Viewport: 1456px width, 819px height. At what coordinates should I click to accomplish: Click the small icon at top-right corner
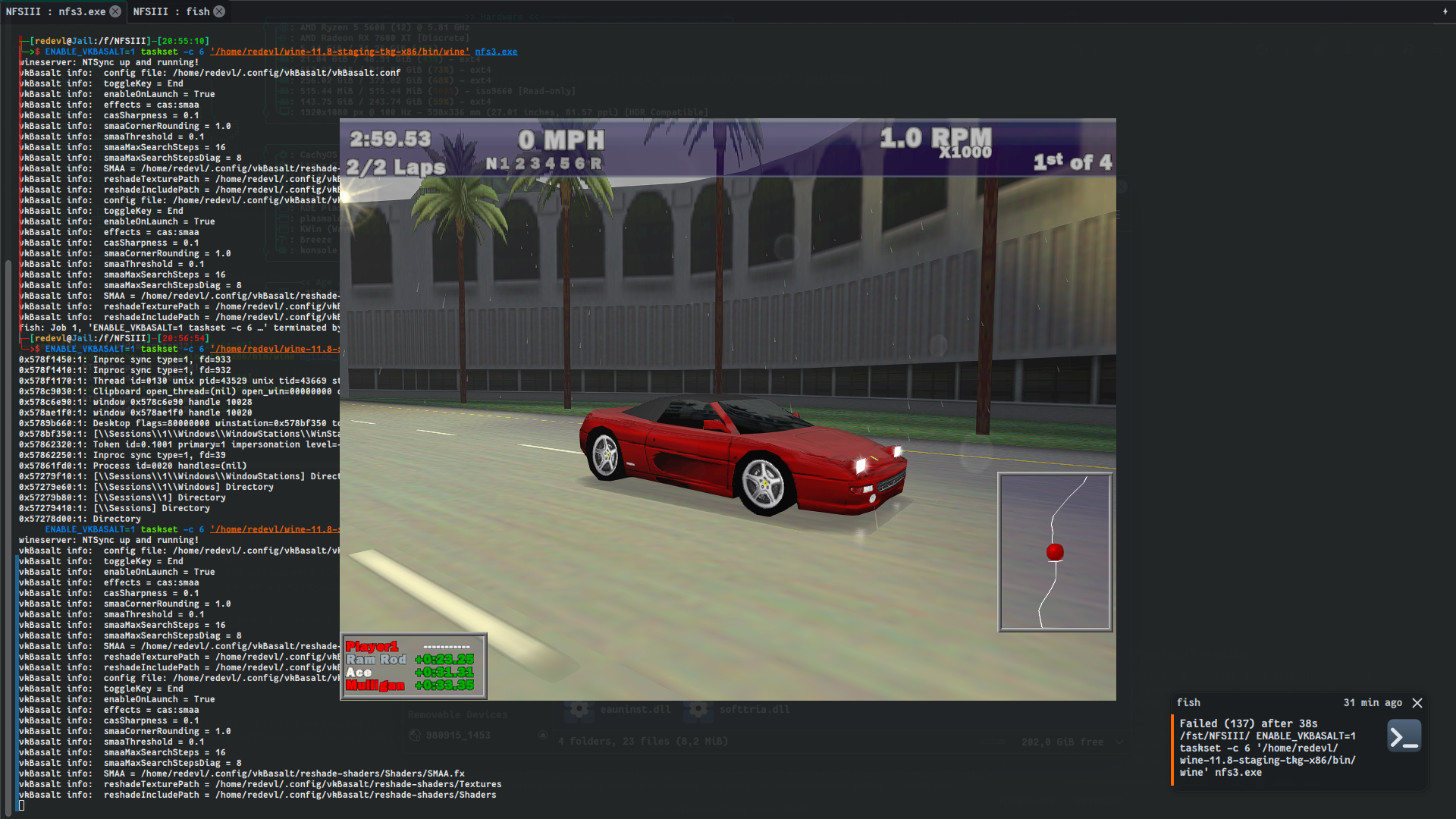point(1445,11)
